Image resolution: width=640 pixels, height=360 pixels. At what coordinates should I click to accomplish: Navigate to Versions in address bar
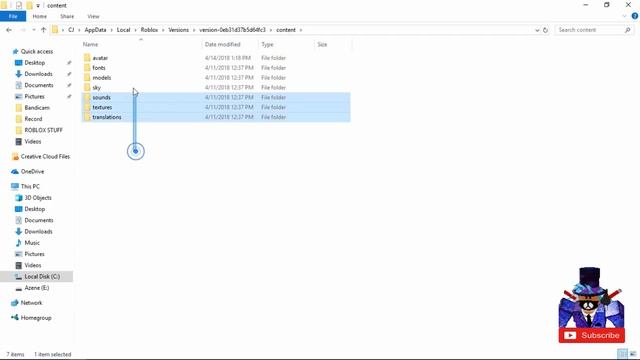178,30
